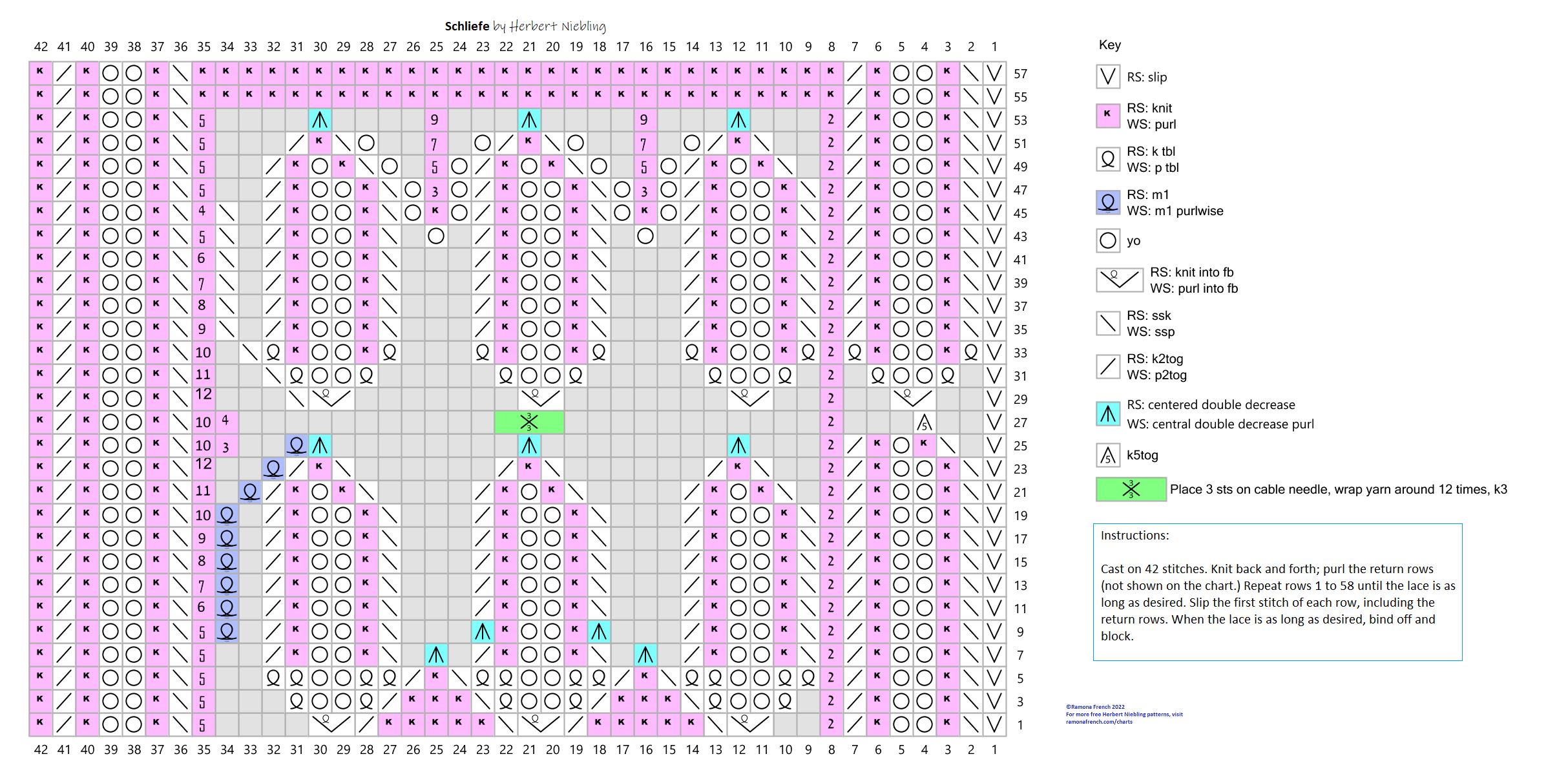
Task: Click the k5tog cell in chart row 27
Action: tap(925, 423)
